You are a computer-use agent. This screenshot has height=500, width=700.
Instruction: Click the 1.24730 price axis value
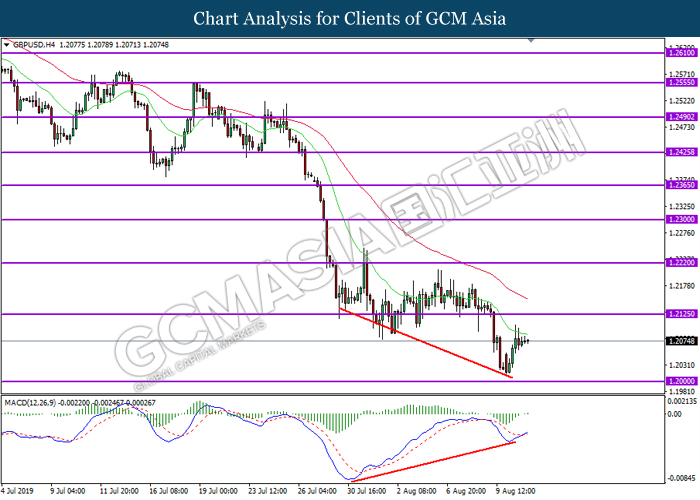(681, 127)
